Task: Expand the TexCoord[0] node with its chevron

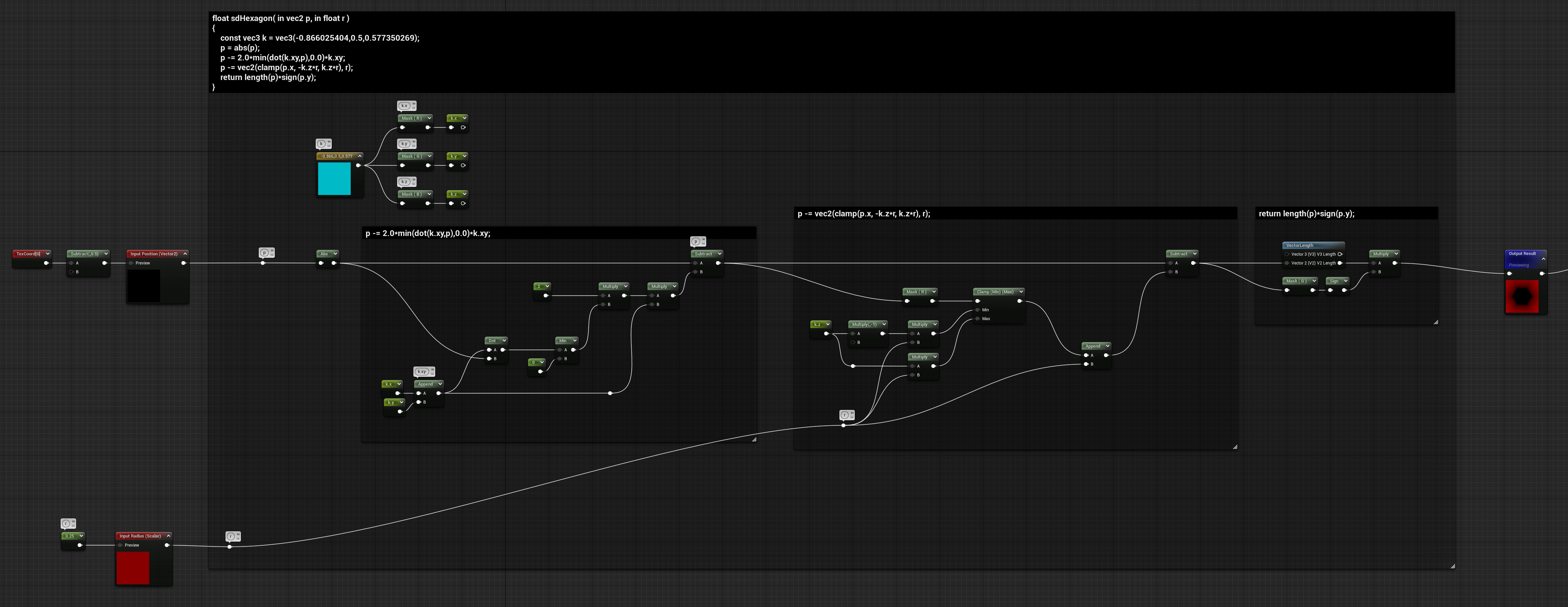Action: (x=47, y=253)
